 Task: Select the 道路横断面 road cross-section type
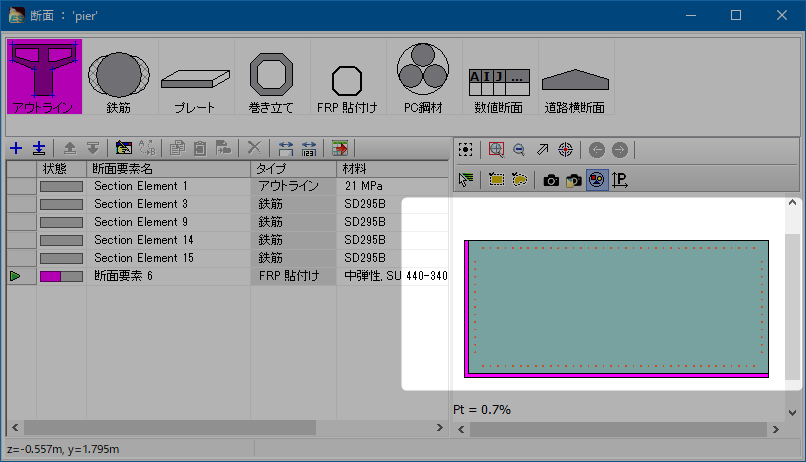[x=575, y=77]
